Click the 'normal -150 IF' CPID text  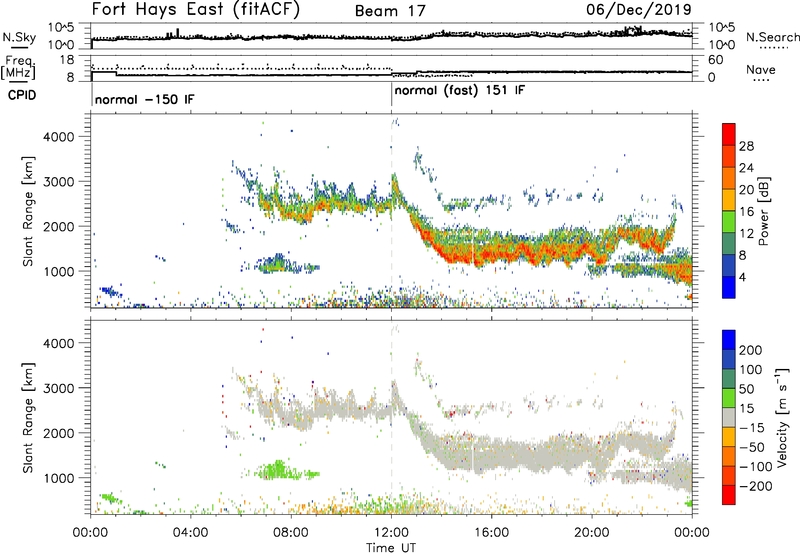click(144, 99)
